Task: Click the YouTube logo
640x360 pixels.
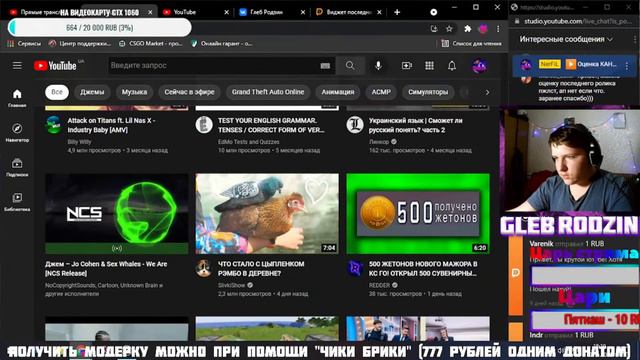Action: [56, 65]
